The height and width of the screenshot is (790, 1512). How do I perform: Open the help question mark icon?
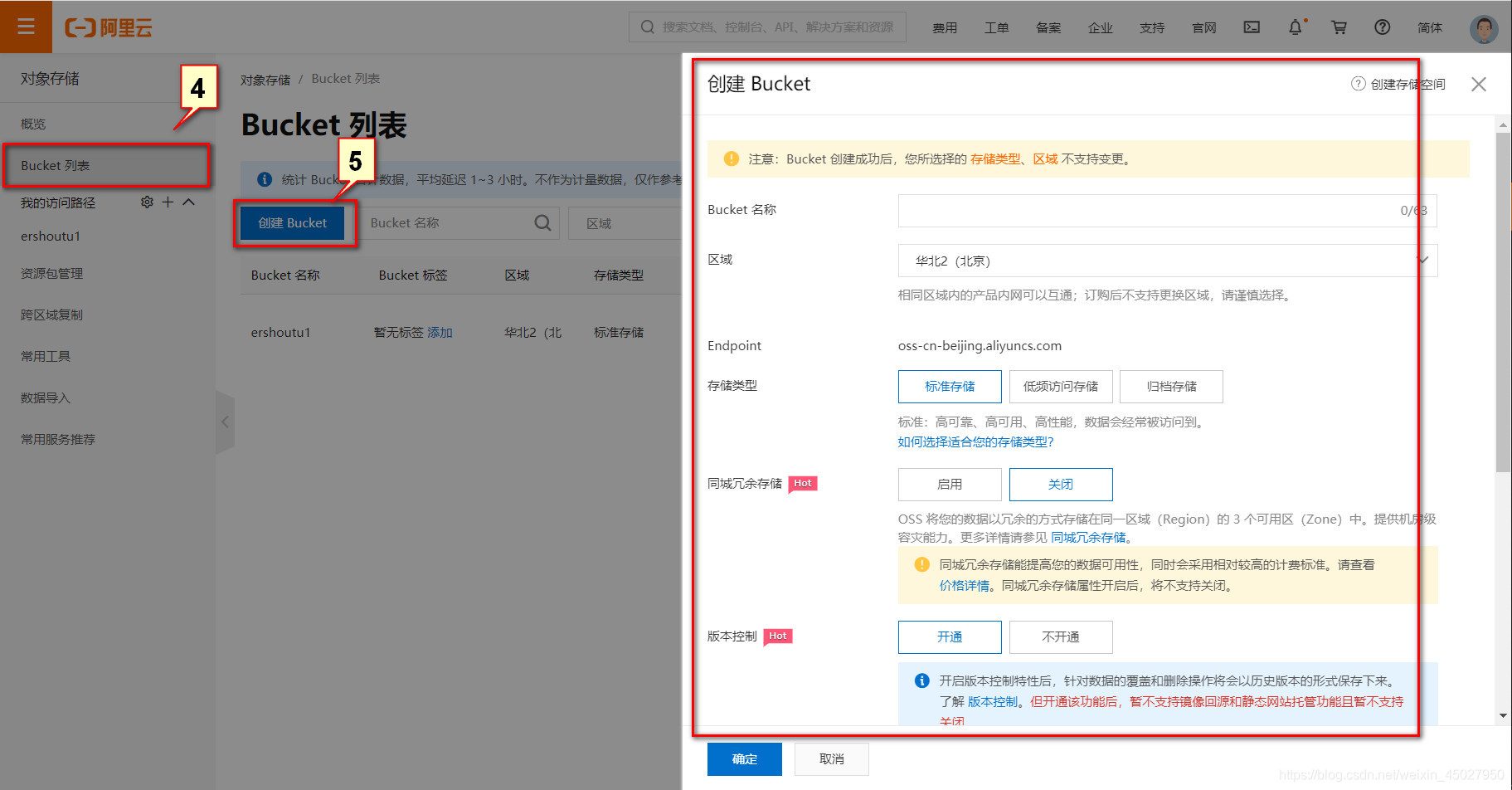point(1382,27)
